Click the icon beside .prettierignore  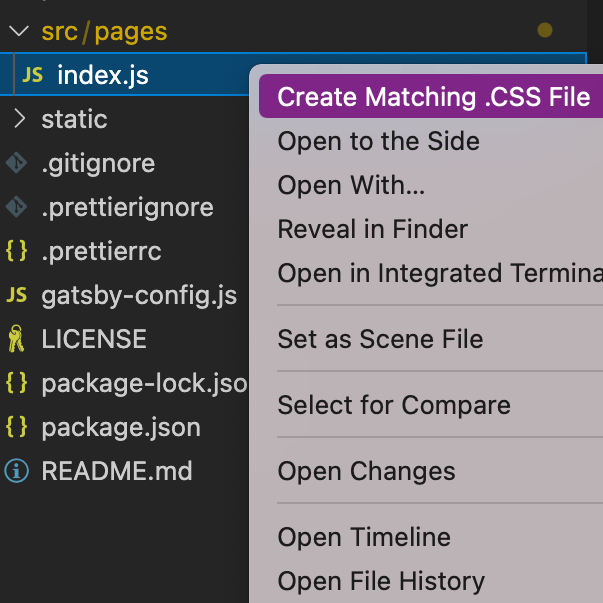pos(16,207)
